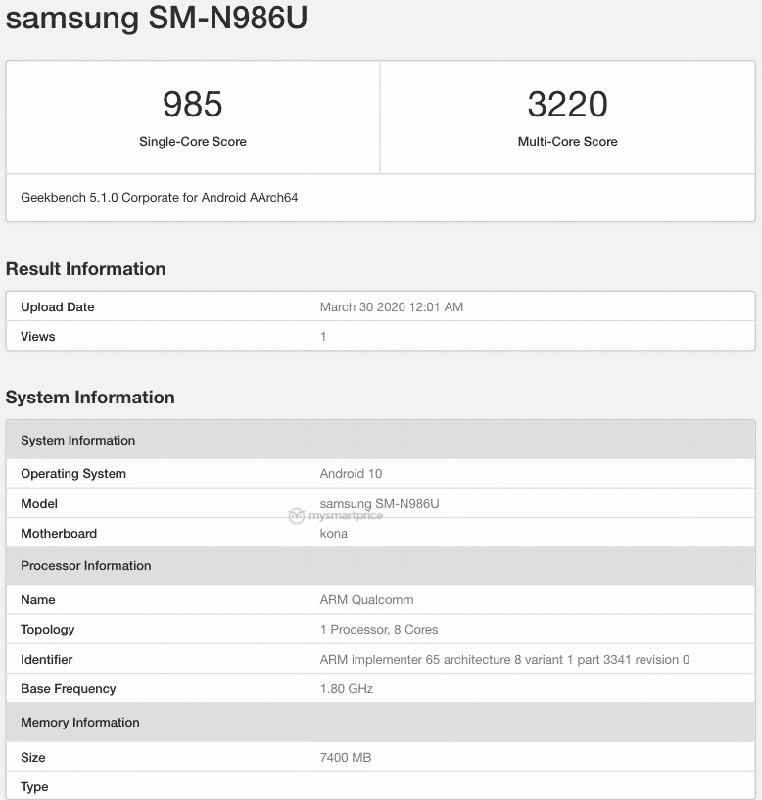Image resolution: width=762 pixels, height=800 pixels.
Task: Click the 1 Processor, 8 Cores topology value
Action: 378,630
